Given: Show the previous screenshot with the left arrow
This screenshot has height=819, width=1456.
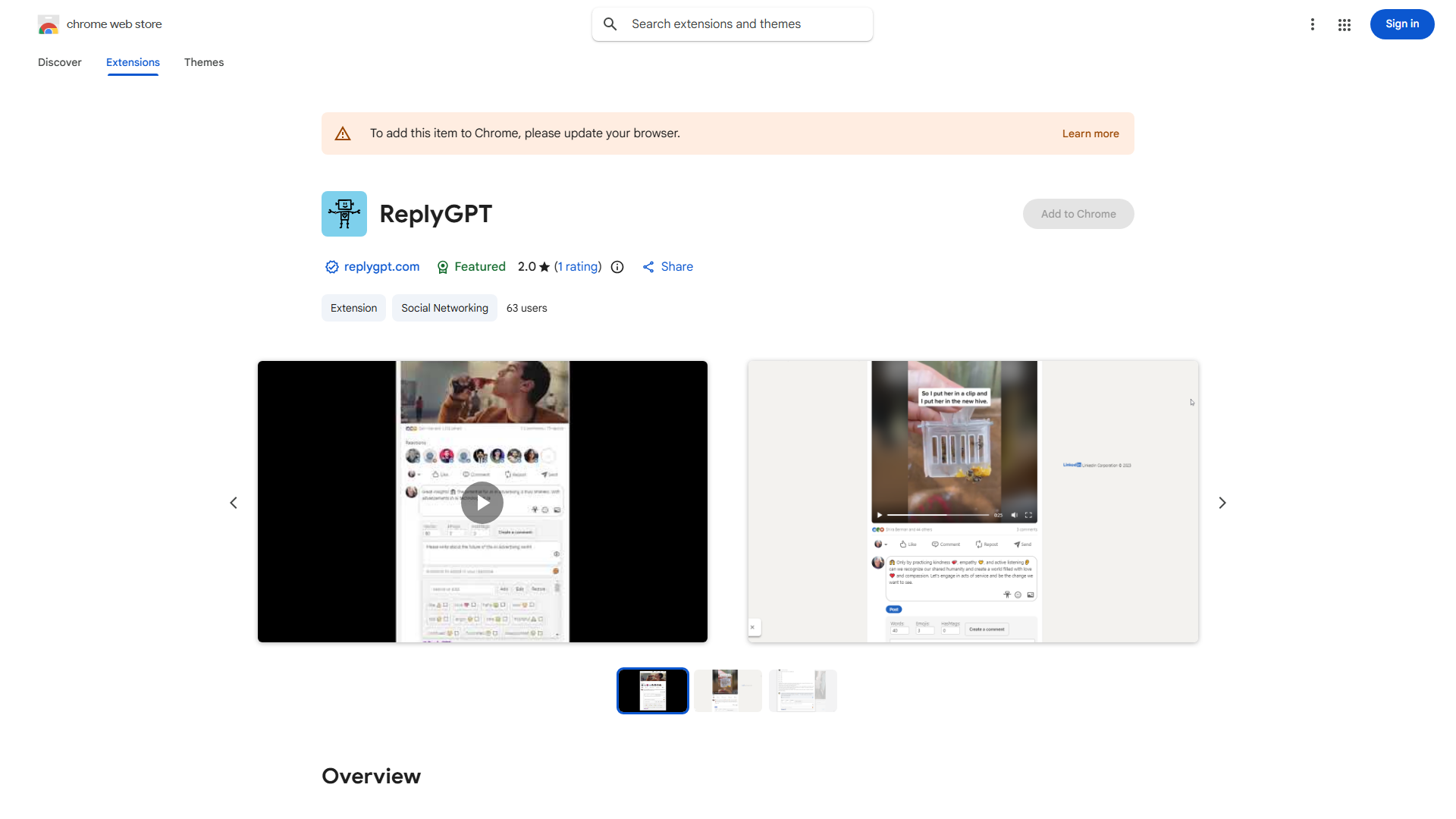Looking at the screenshot, I should [x=233, y=502].
